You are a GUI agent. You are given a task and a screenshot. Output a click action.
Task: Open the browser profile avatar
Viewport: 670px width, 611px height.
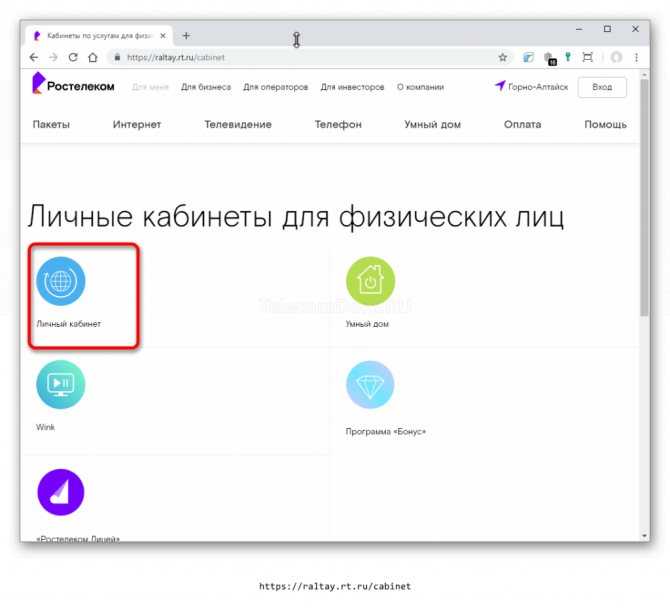616,57
